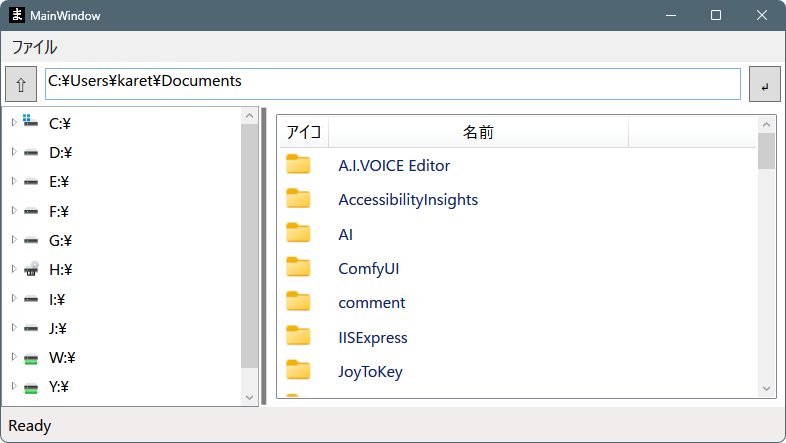Expand the W:¥ drive node
The image size is (786, 443).
pos(14,357)
